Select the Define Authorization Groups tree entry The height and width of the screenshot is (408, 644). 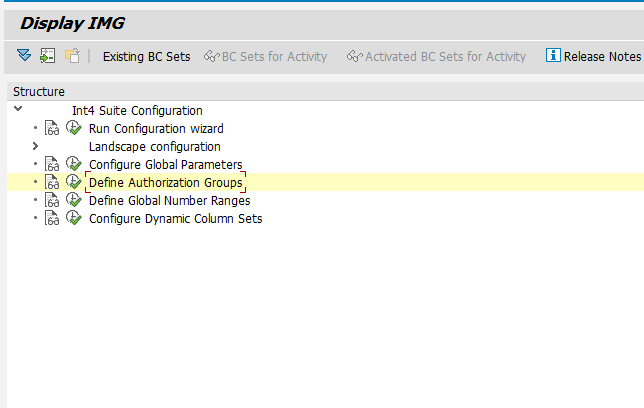click(165, 183)
